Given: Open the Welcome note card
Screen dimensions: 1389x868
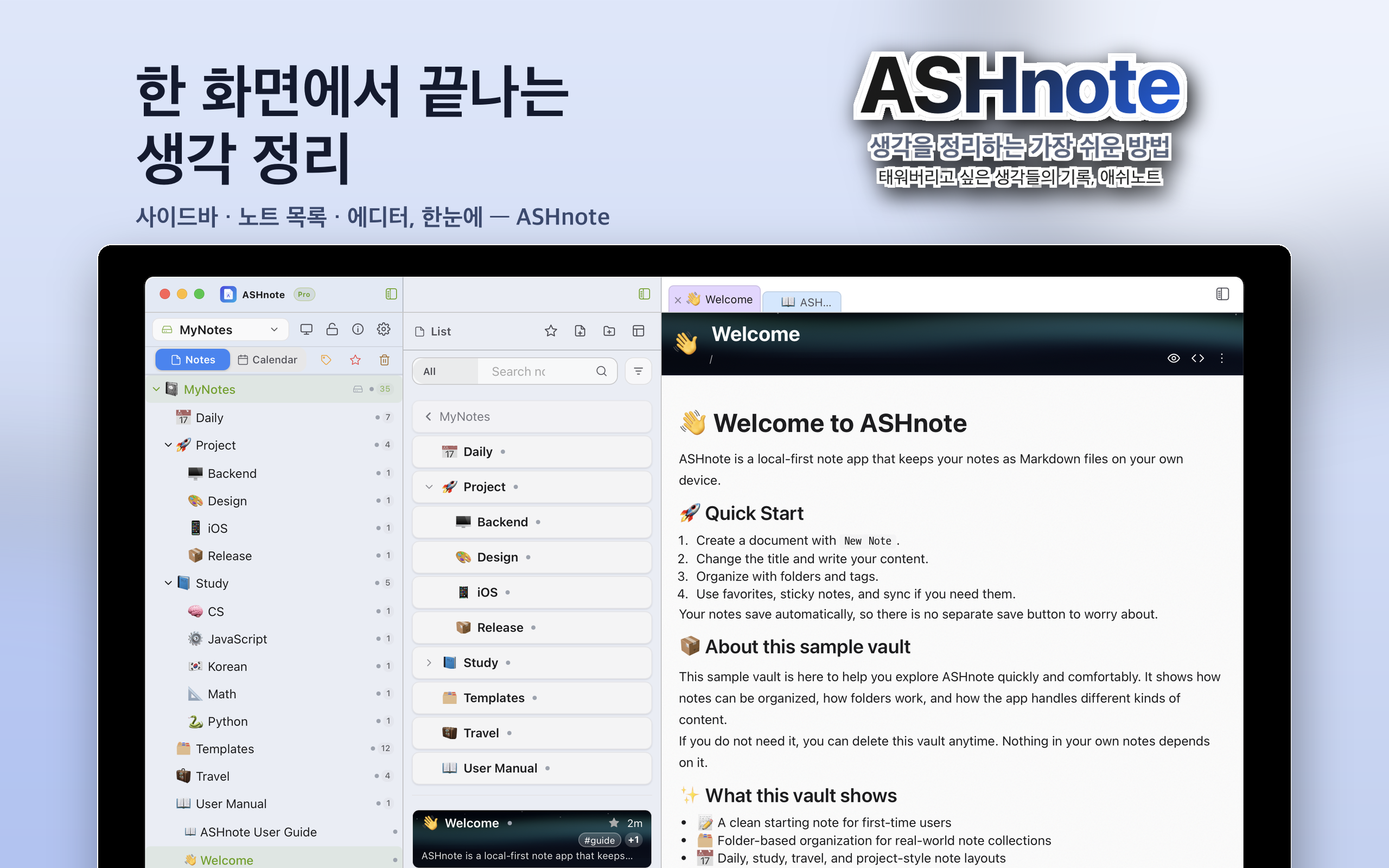Looking at the screenshot, I should click(532, 839).
